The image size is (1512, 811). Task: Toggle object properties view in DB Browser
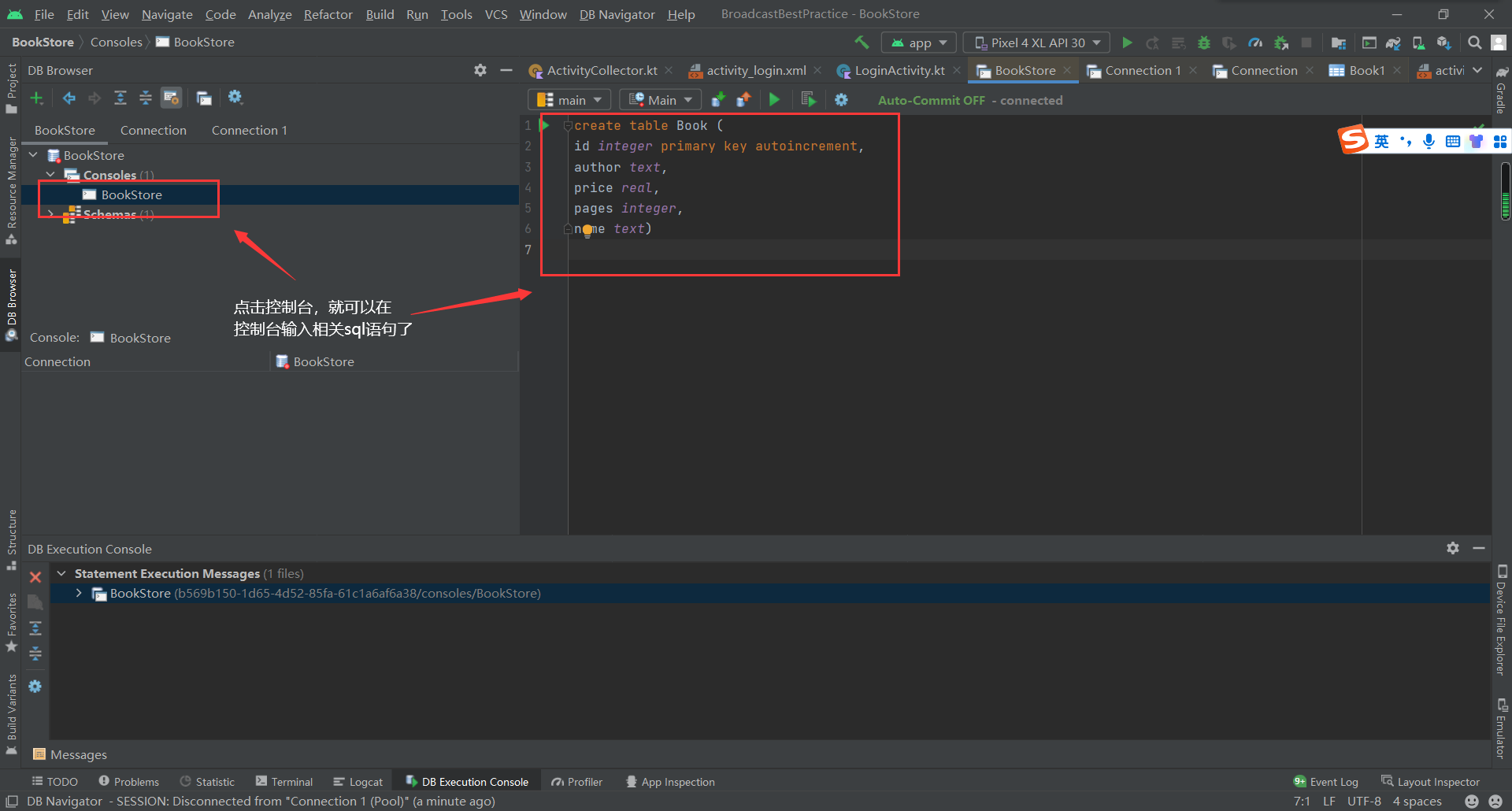pos(171,98)
